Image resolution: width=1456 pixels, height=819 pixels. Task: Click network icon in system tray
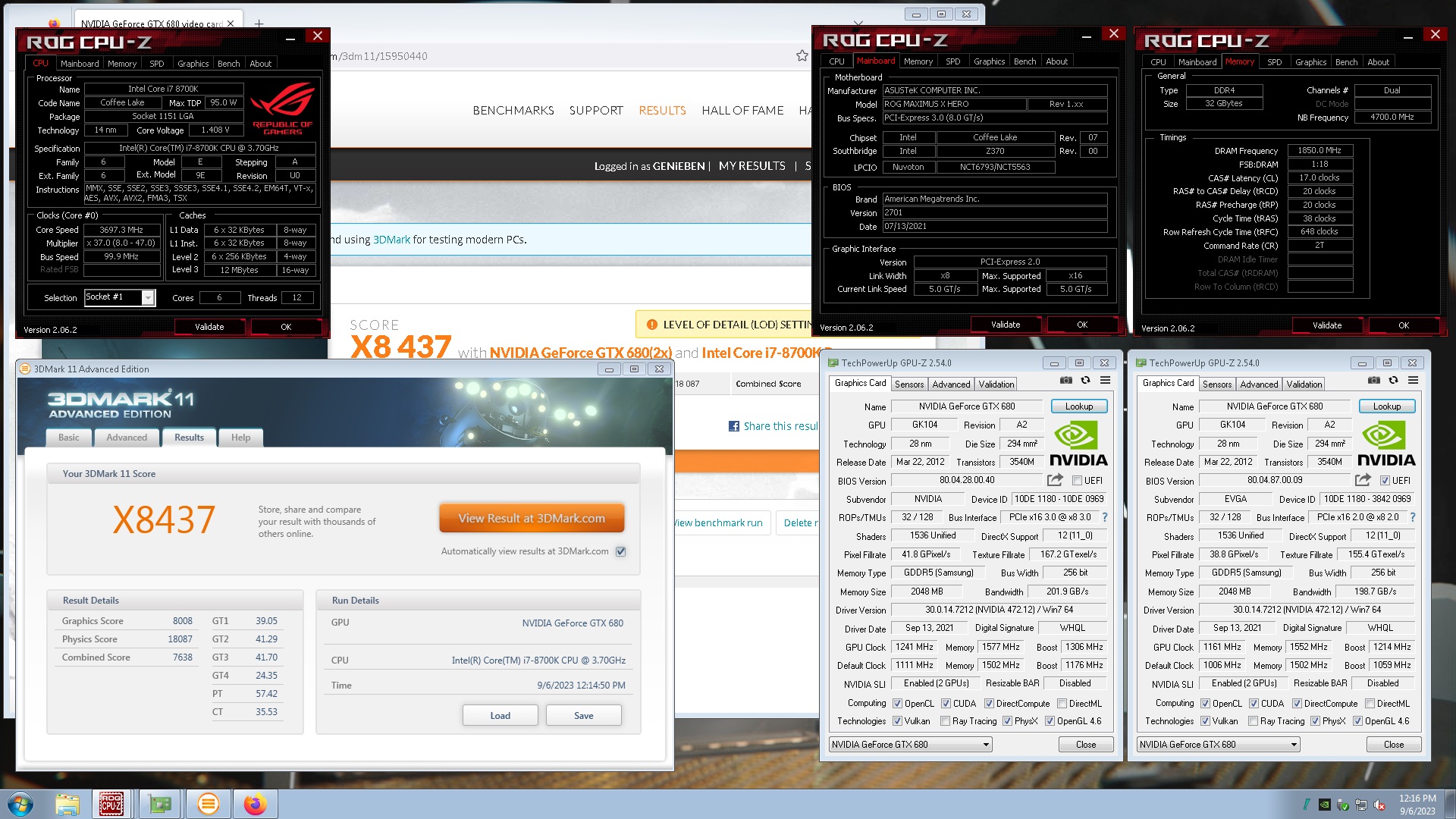coord(1361,805)
